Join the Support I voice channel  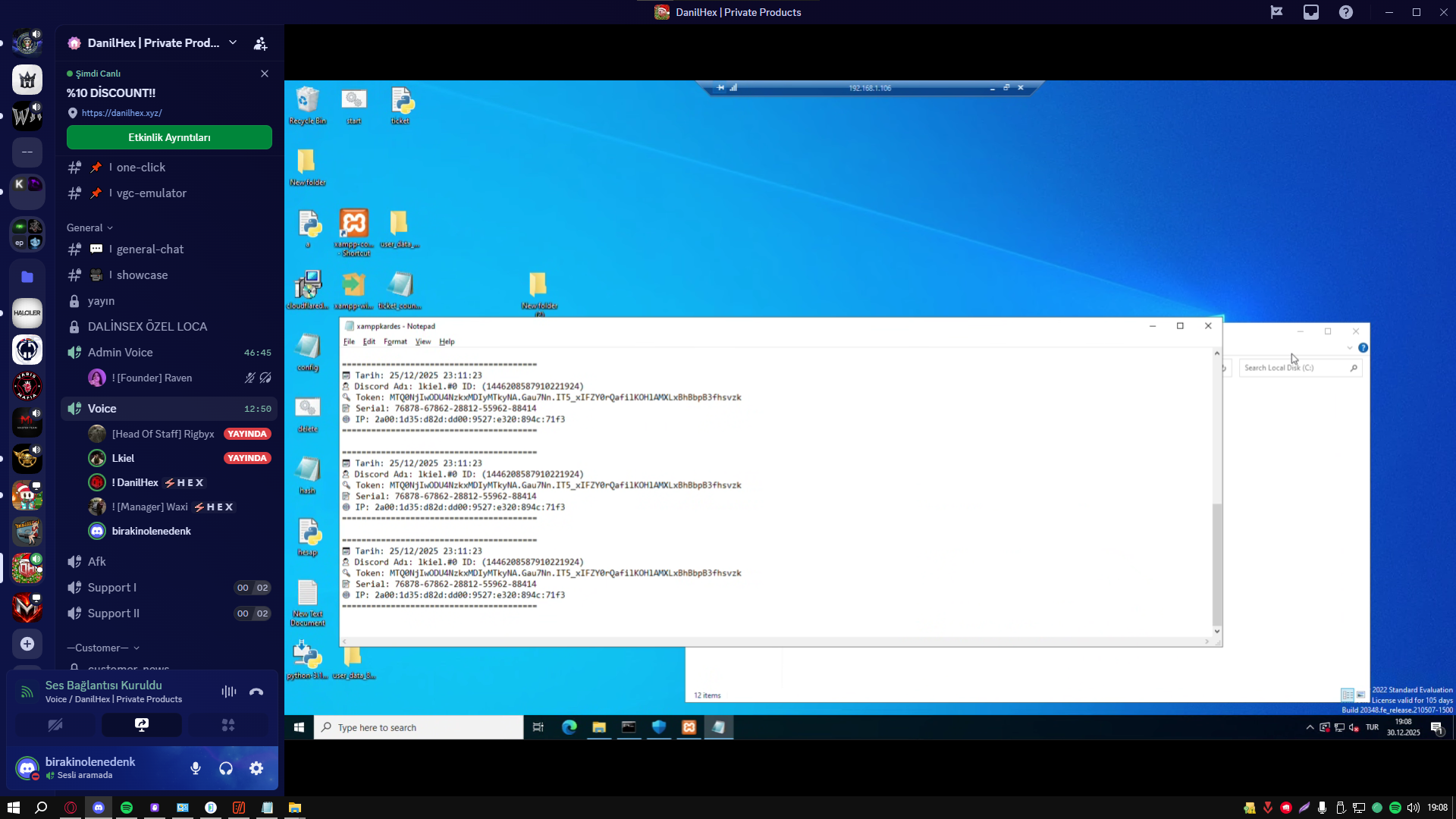click(x=169, y=588)
